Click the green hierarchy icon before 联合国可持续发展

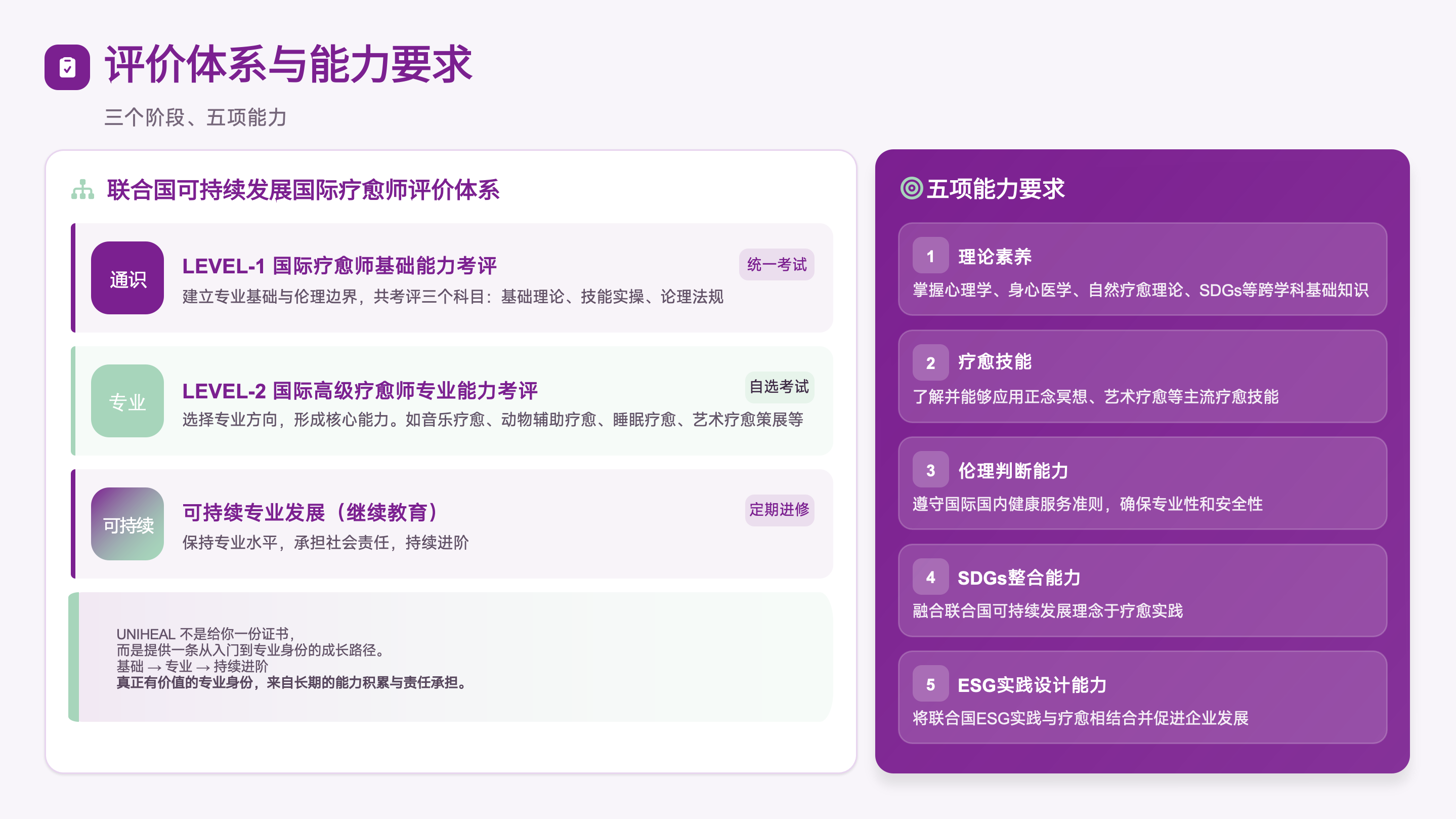(x=83, y=190)
